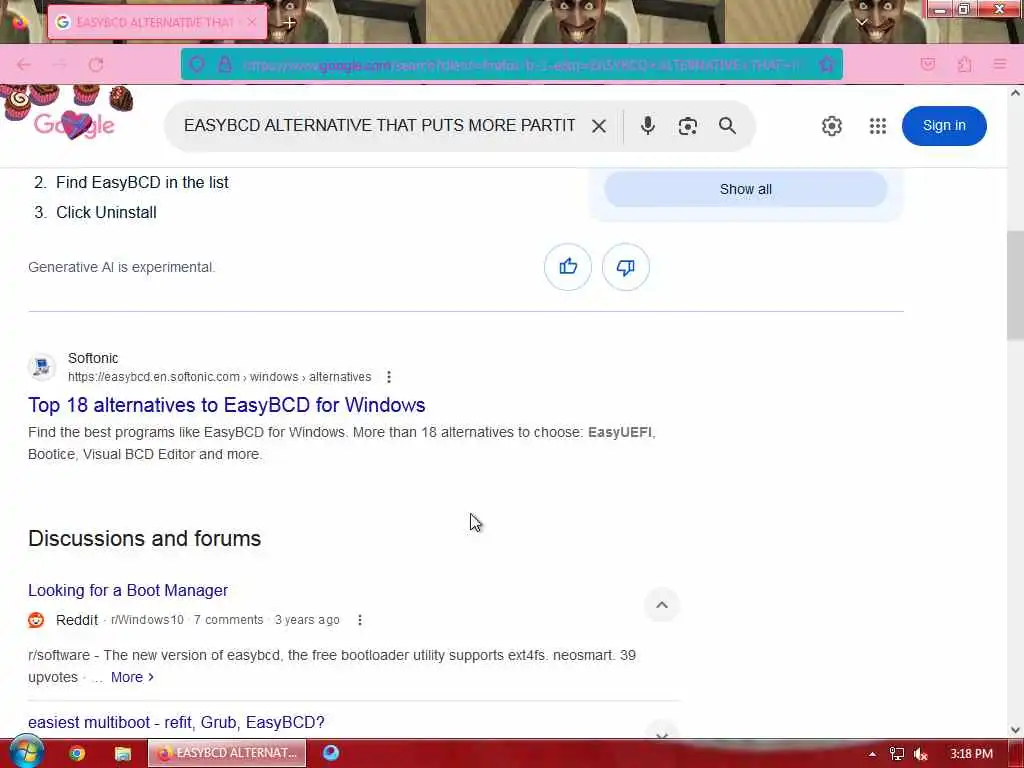Collapse the Looking for a Boot Manager discussion

(662, 605)
